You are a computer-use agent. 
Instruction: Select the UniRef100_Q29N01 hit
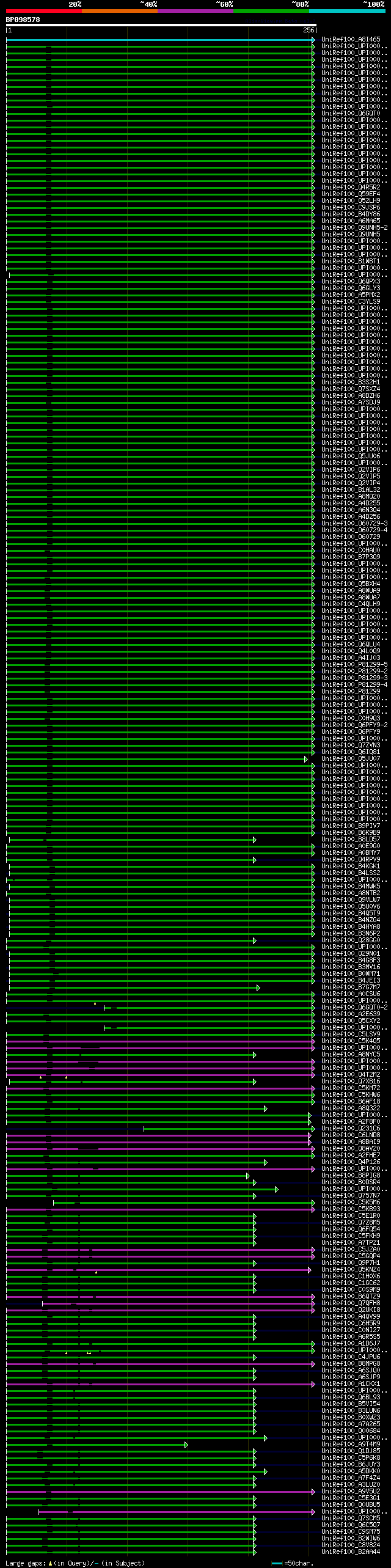pos(351,954)
